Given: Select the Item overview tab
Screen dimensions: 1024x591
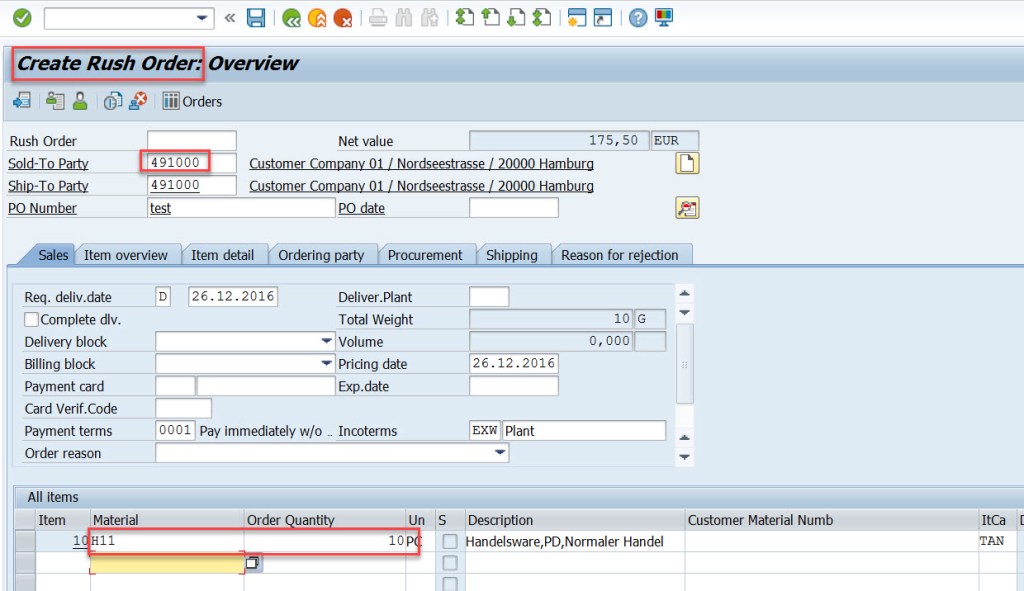Looking at the screenshot, I should point(127,254).
